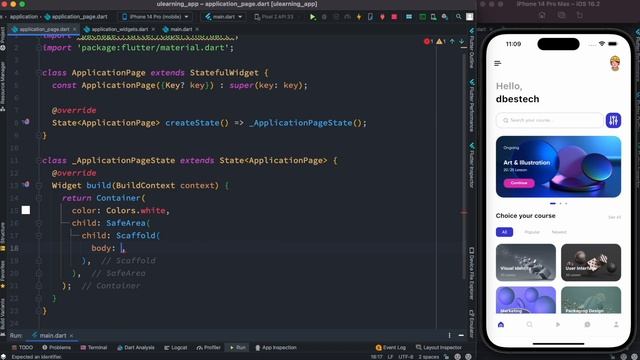Tap the Packaging Design course card
The width and height of the screenshot is (640, 360).
pyautogui.click(x=591, y=300)
